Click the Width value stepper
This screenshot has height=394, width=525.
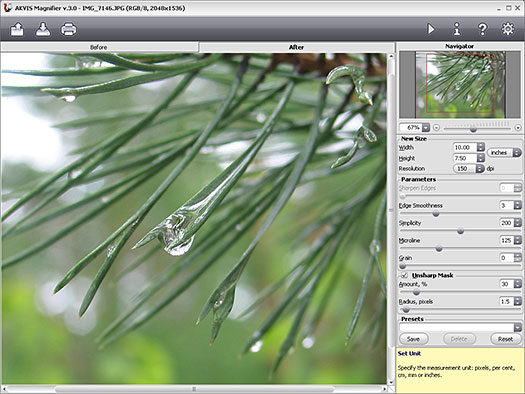click(x=481, y=147)
